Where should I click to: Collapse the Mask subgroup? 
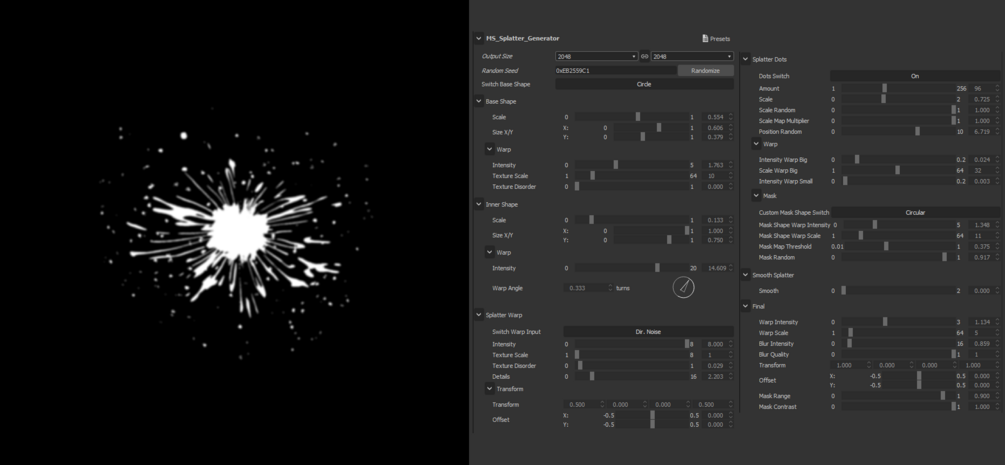point(756,196)
